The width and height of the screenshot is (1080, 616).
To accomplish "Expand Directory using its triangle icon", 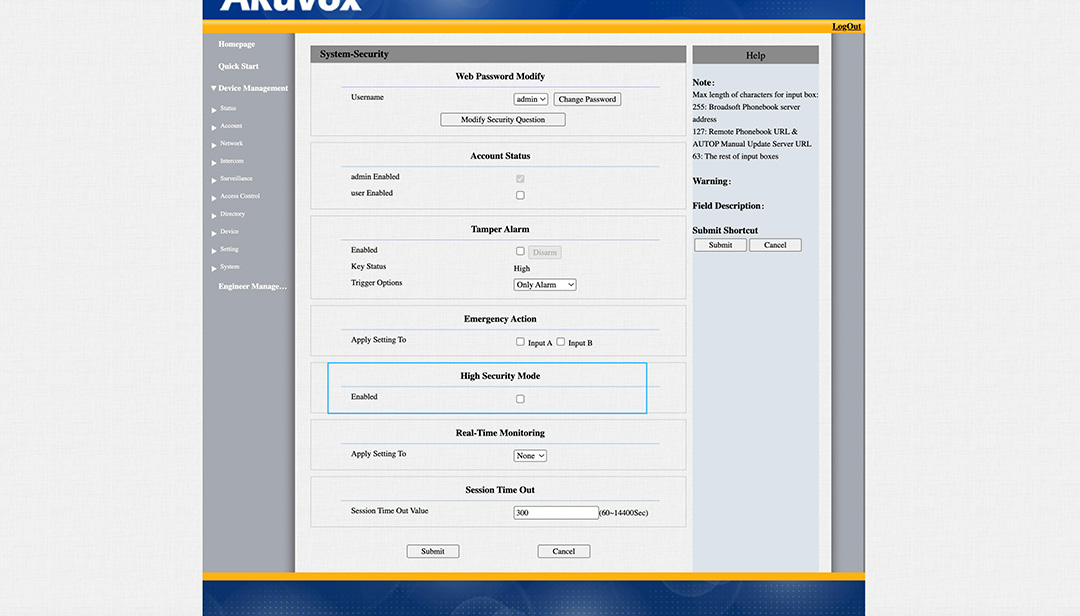I will [214, 216].
